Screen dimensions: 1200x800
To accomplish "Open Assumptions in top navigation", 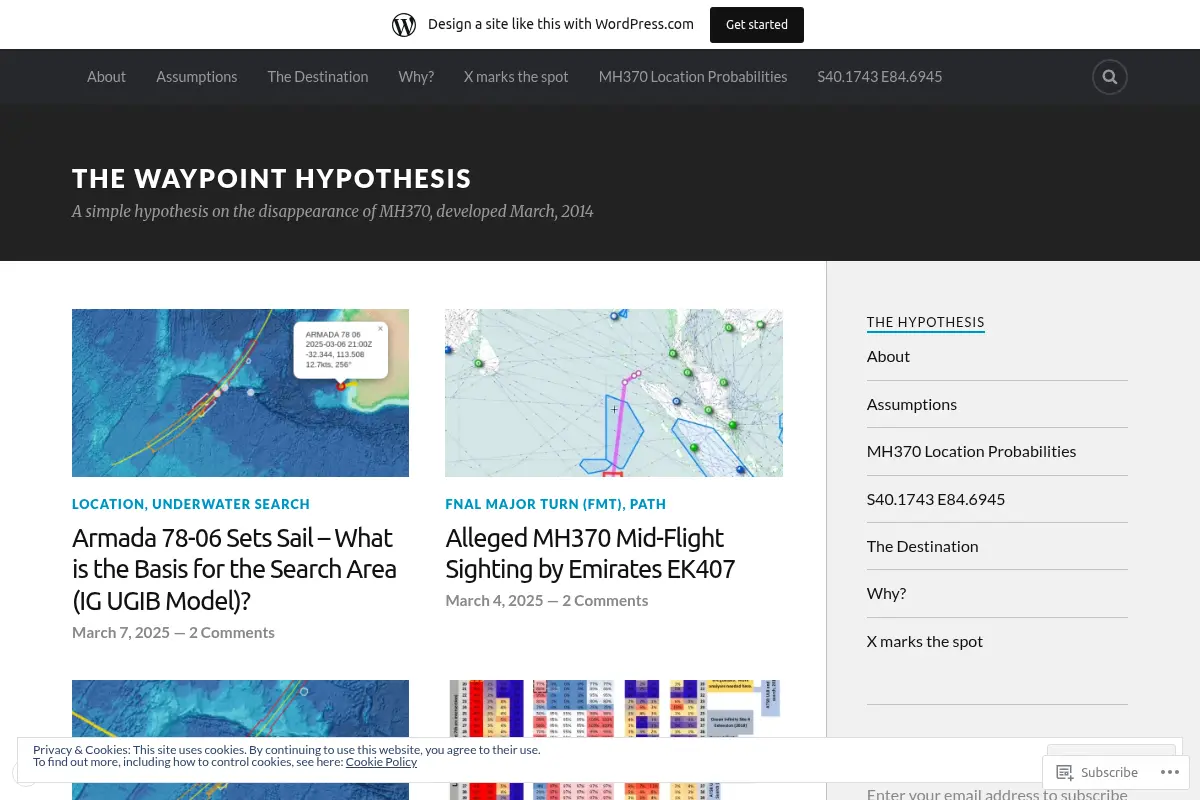I will [197, 77].
